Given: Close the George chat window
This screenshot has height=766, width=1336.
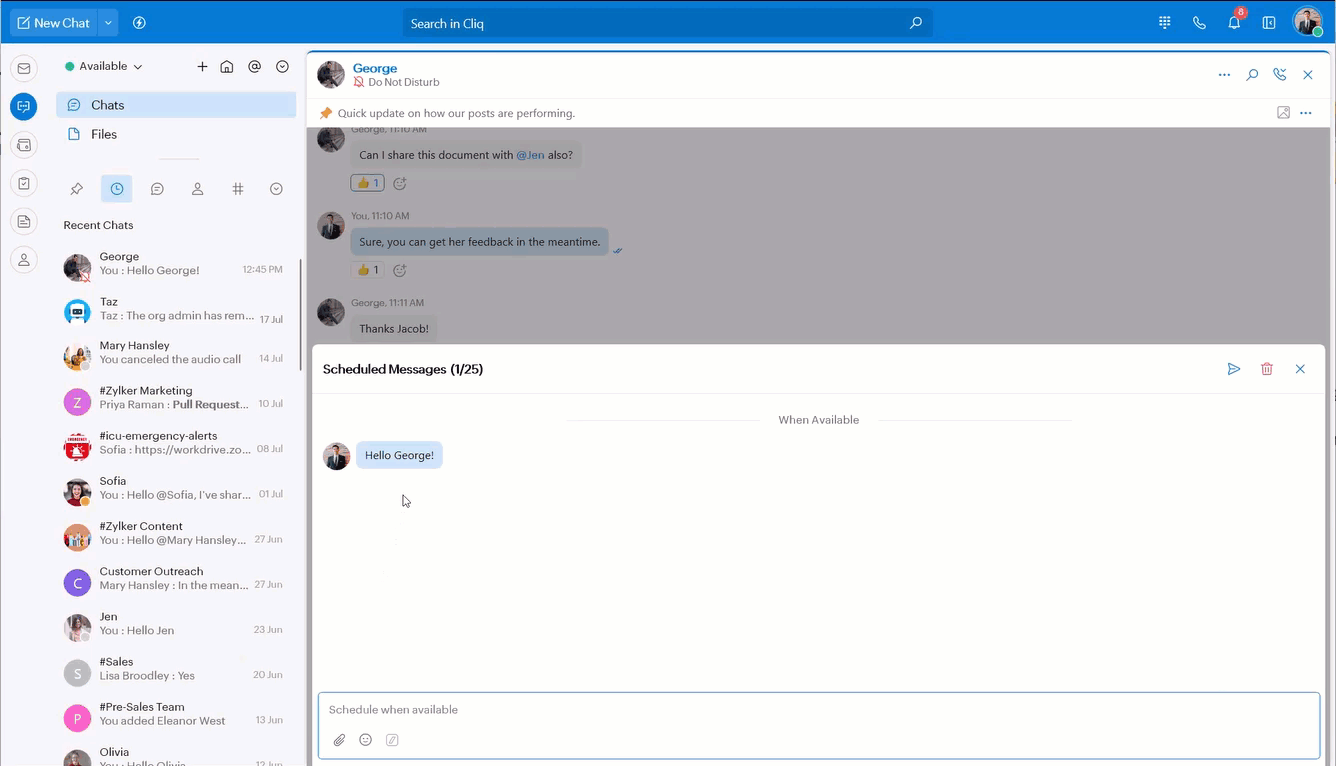Looking at the screenshot, I should click(x=1308, y=75).
